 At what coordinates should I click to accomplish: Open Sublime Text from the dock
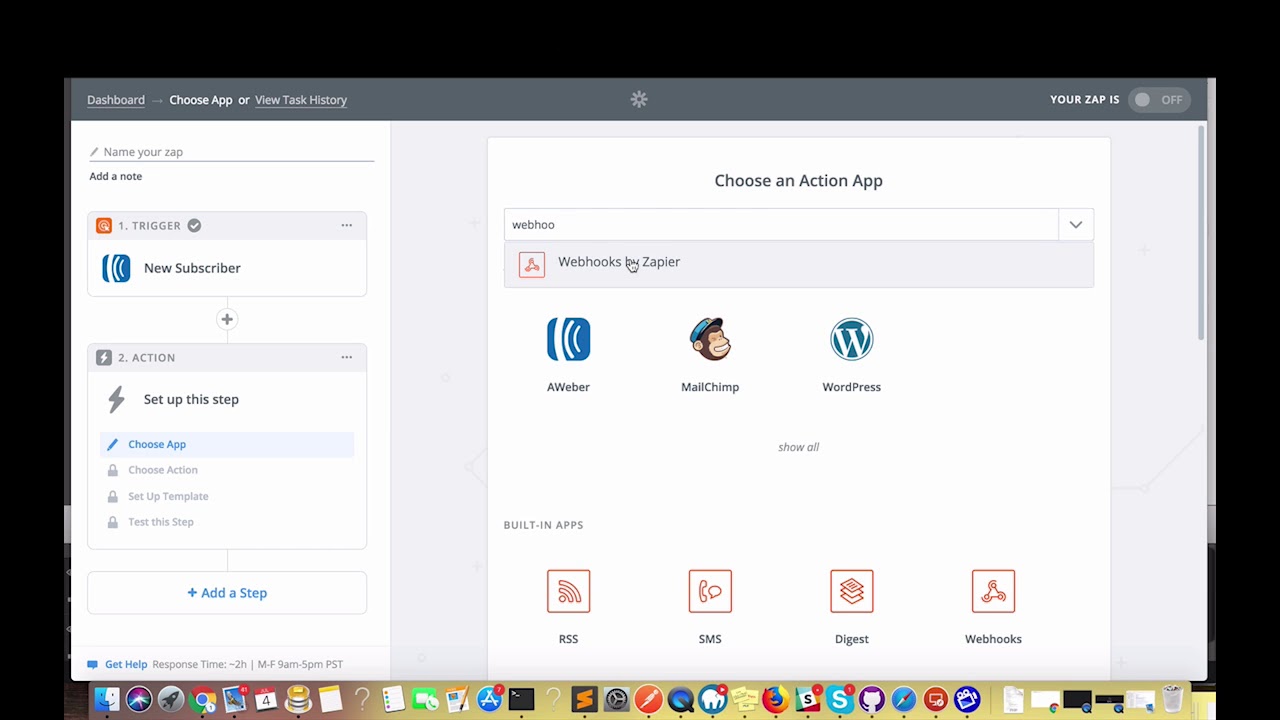584,700
